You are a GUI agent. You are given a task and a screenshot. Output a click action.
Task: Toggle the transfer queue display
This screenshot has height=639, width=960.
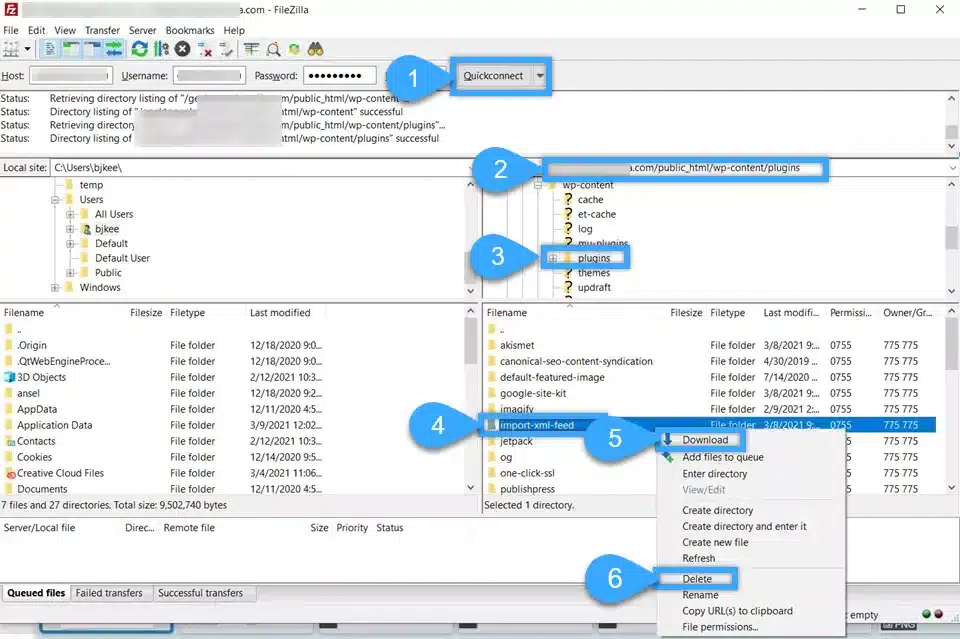(x=114, y=49)
